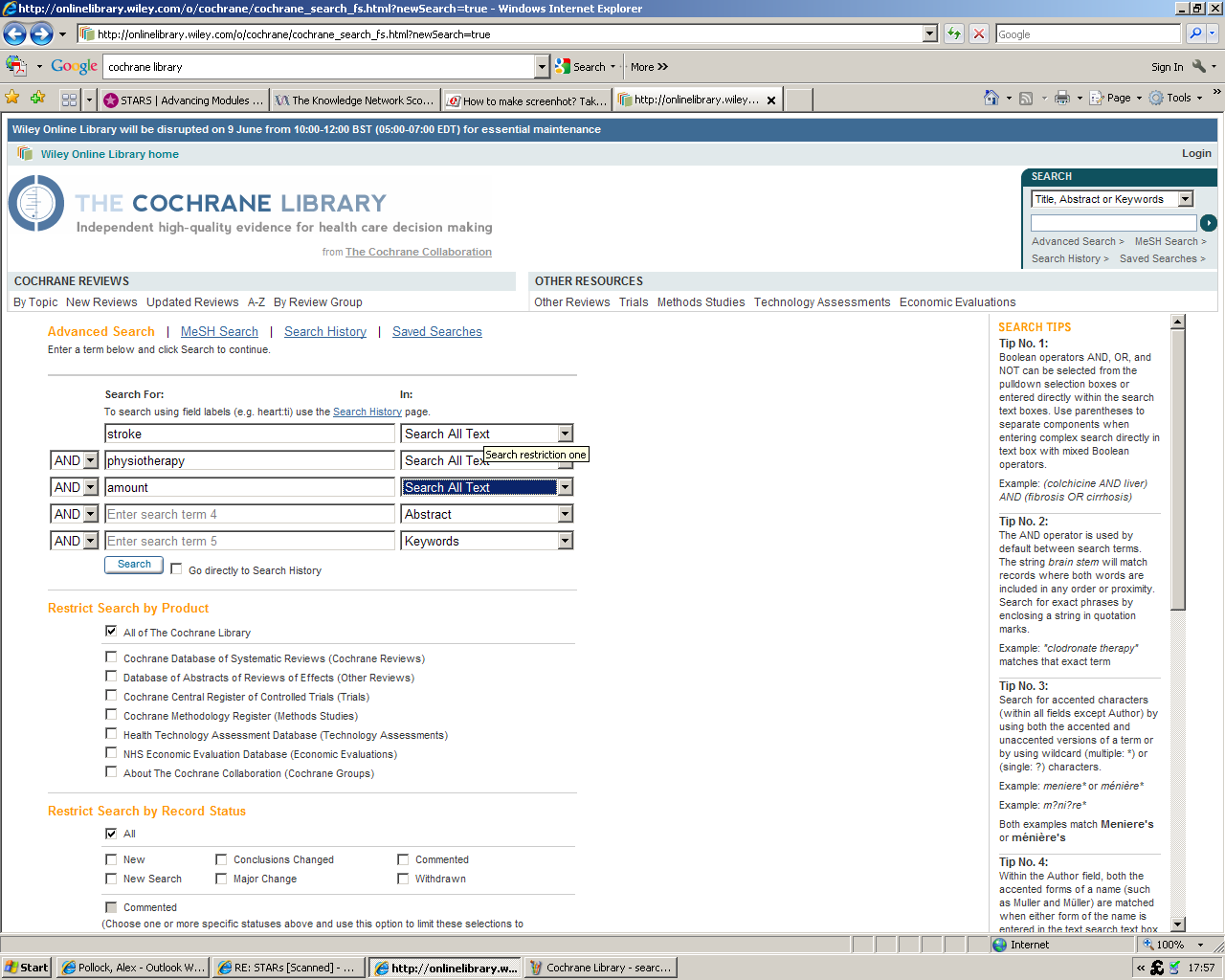Switch to How to make screenshot tab
The width and height of the screenshot is (1225, 980).
pos(525,100)
